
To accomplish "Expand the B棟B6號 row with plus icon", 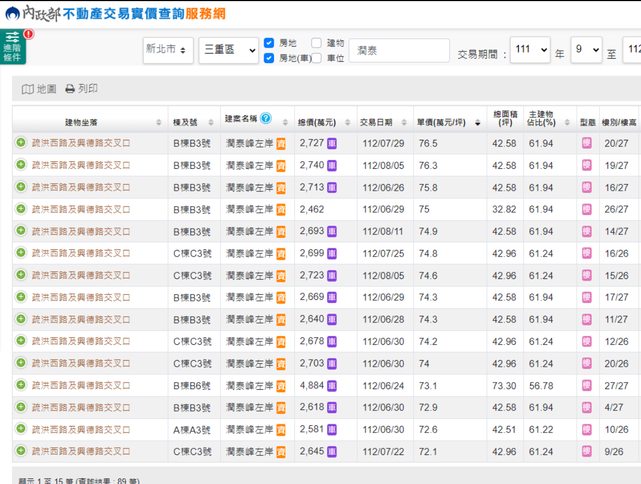I will point(21,386).
